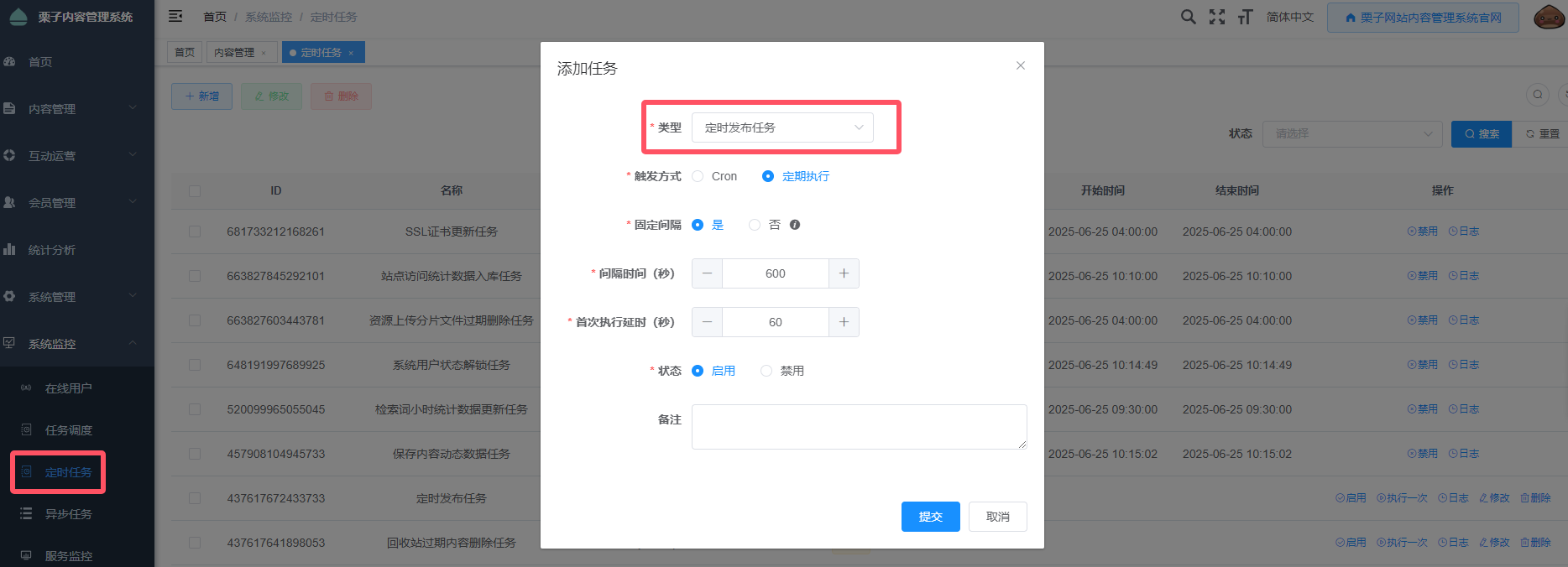This screenshot has height=567, width=1568.
Task: Select the Cron trigger radio button
Action: tap(698, 176)
